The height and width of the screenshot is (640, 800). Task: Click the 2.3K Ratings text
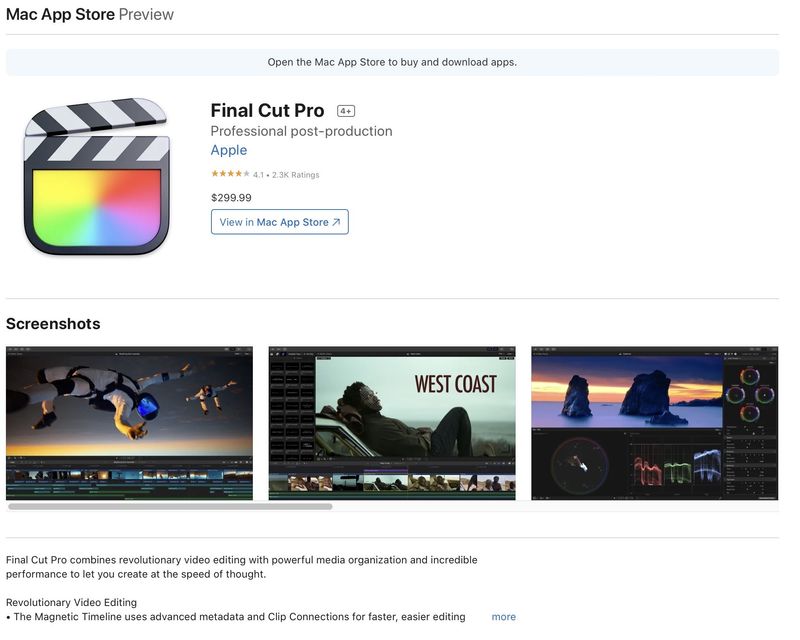pyautogui.click(x=295, y=175)
